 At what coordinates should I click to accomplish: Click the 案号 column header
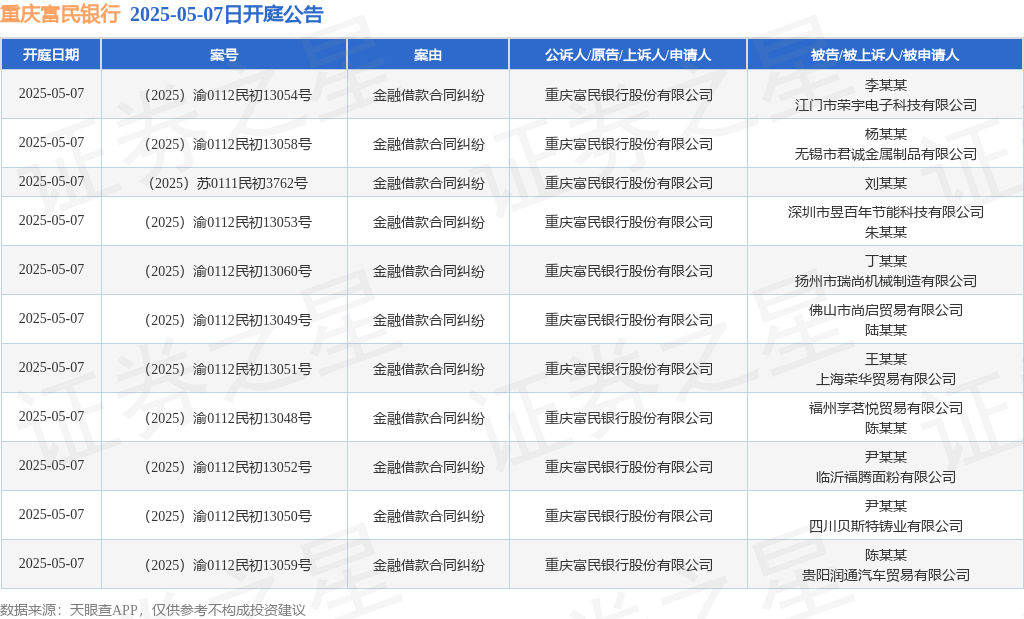click(x=224, y=55)
